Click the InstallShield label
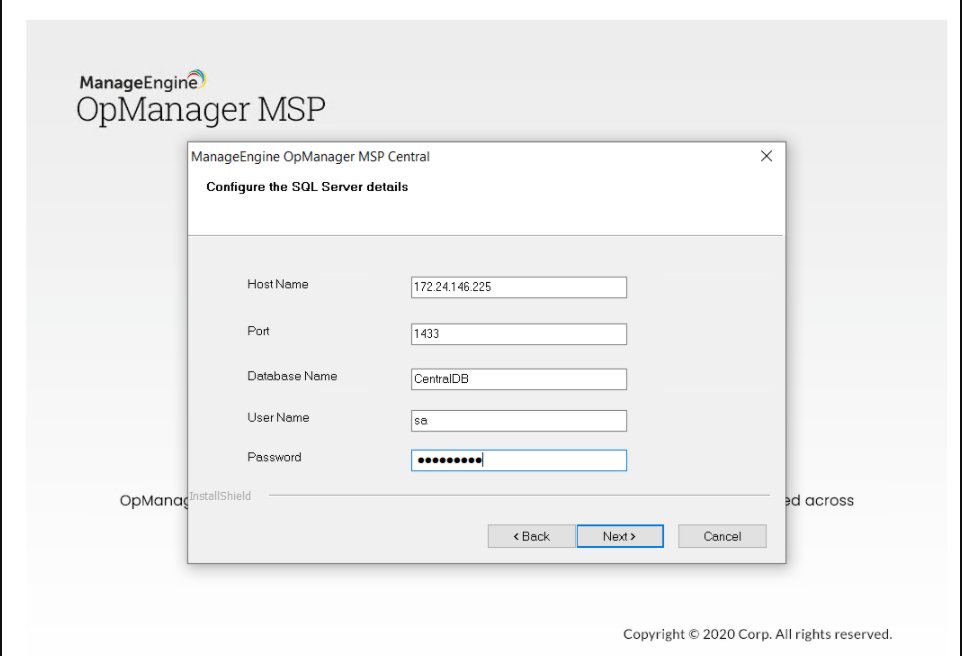The height and width of the screenshot is (656, 962). tap(220, 495)
